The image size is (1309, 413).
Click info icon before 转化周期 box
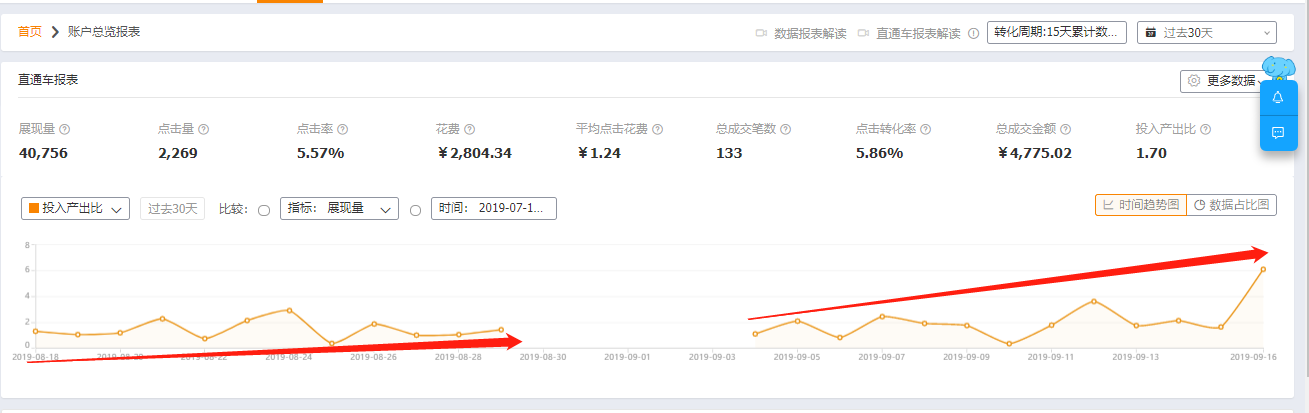(973, 33)
